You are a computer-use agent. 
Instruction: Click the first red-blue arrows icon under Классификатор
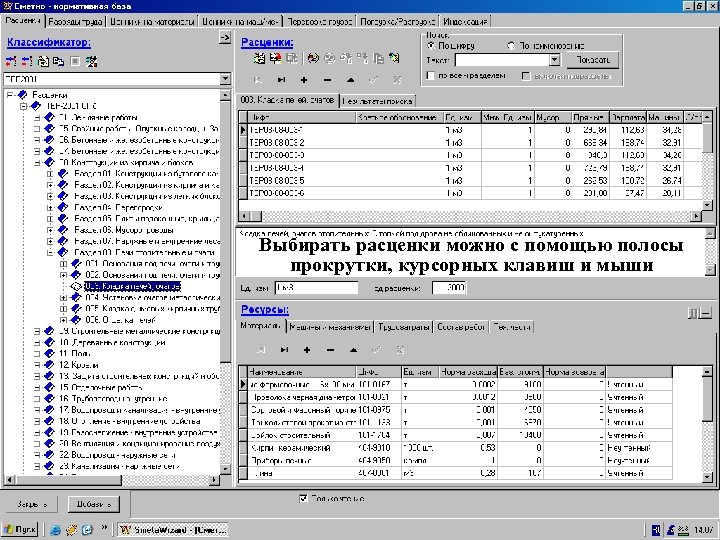click(11, 62)
